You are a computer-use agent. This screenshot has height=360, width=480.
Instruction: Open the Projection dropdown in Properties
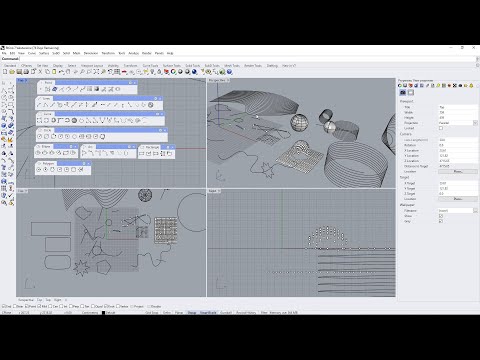point(475,123)
